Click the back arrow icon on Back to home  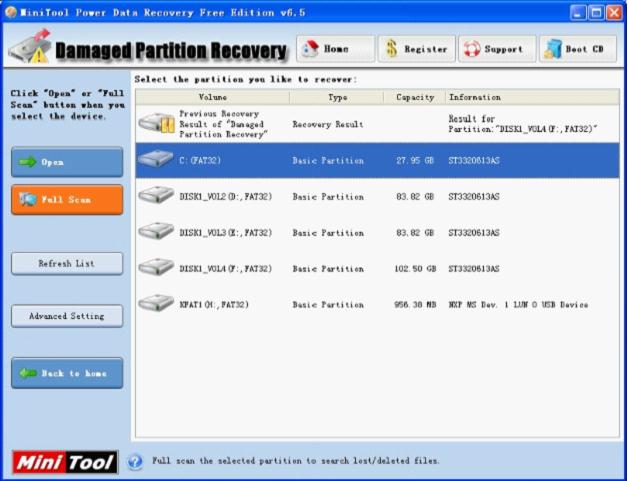28,373
